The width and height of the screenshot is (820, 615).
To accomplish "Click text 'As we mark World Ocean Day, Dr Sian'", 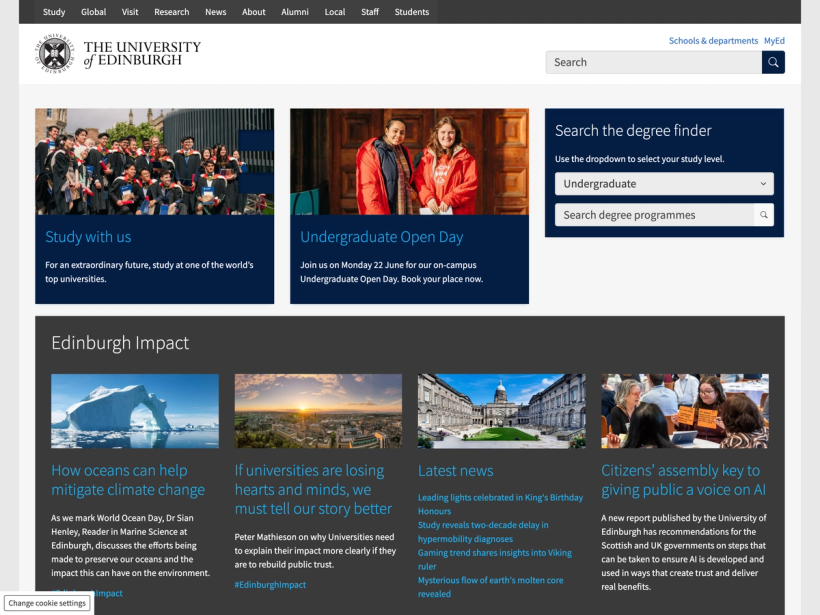I will click(122, 518).
